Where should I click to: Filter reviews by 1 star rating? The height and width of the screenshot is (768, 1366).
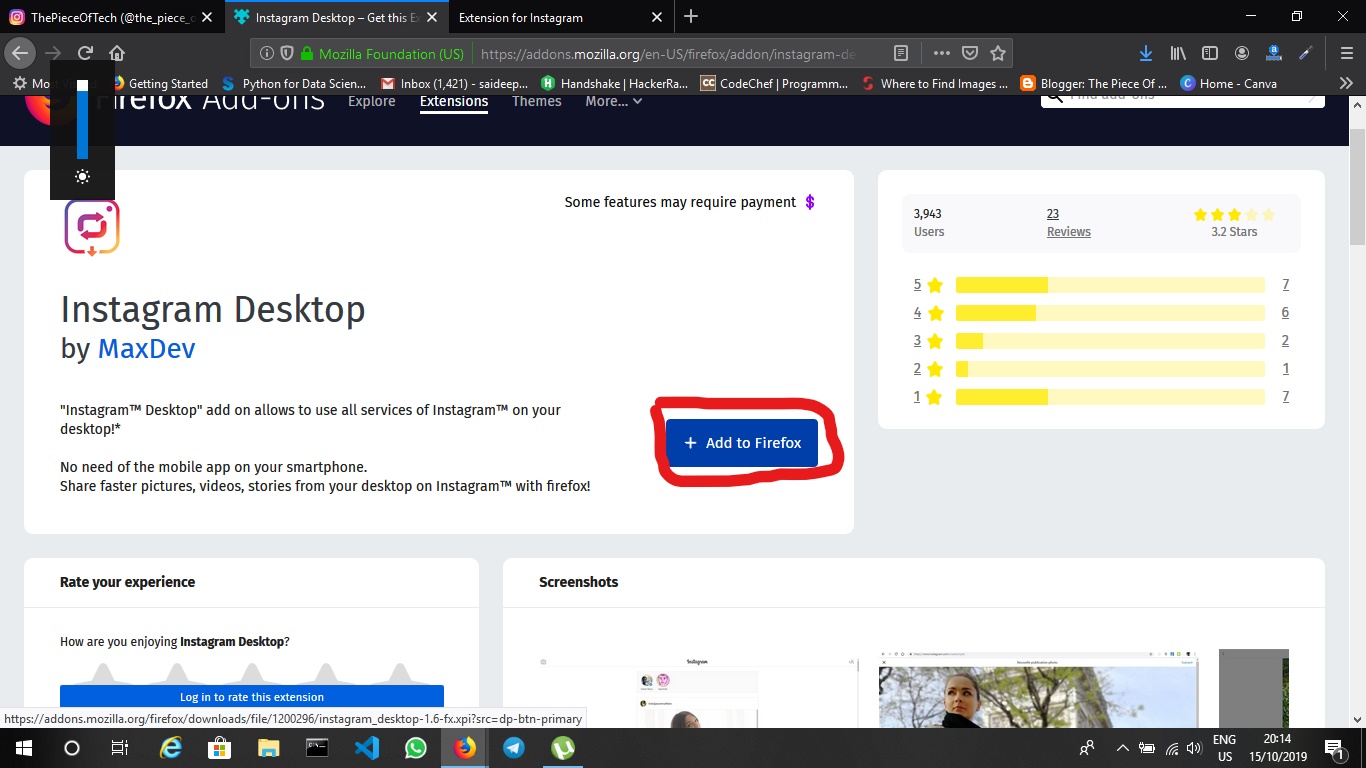tap(928, 397)
